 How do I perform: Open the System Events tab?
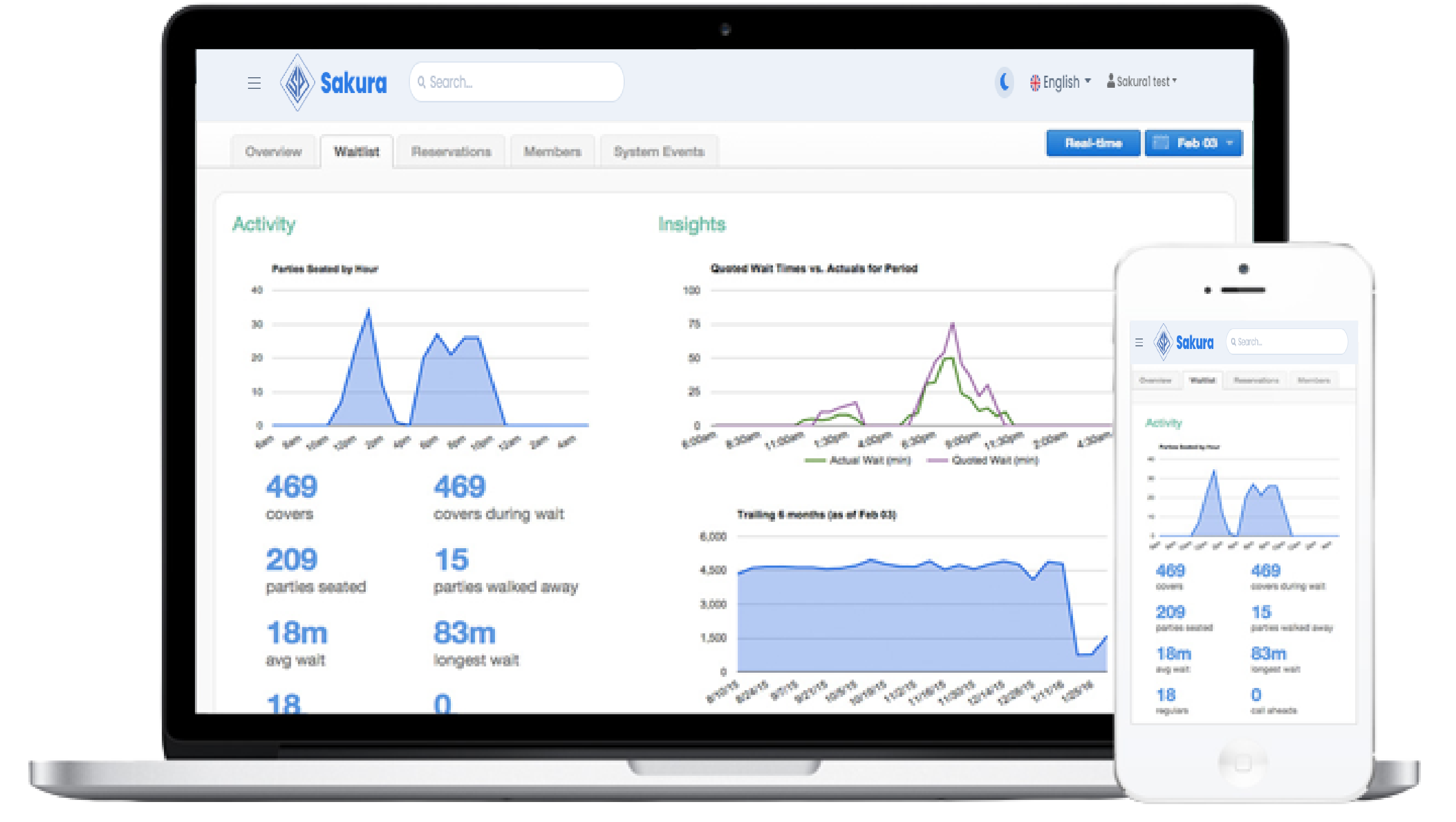tap(658, 151)
